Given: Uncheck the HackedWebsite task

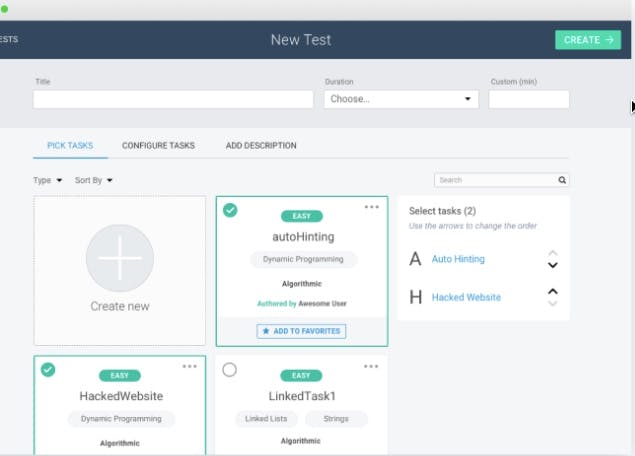Looking at the screenshot, I should pyautogui.click(x=48, y=369).
